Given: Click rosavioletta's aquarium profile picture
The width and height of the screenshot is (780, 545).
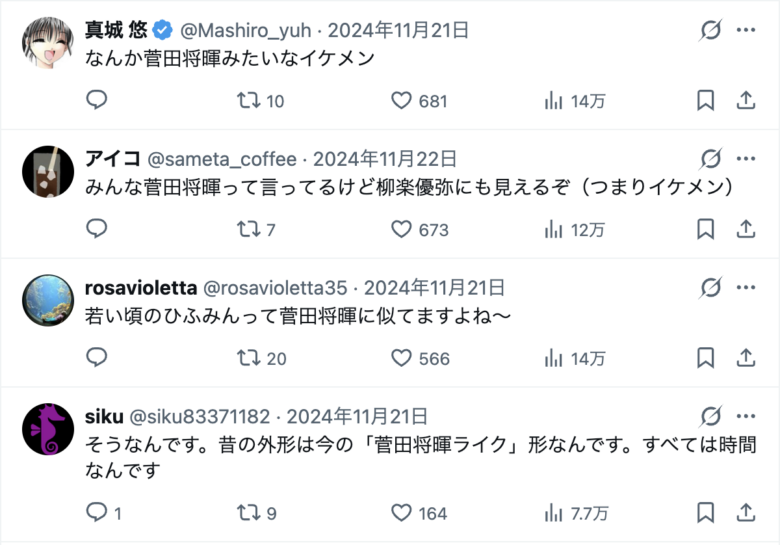Looking at the screenshot, I should [x=48, y=300].
